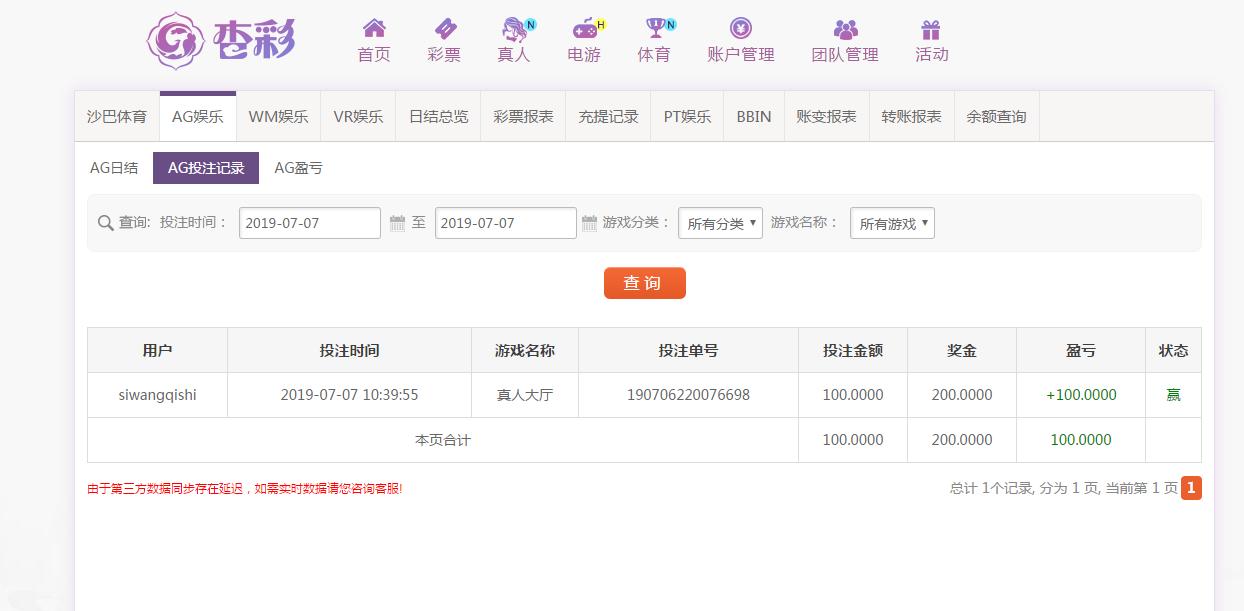Click bet time 2019-07-07 10:39:55
The height and width of the screenshot is (611, 1244).
pyautogui.click(x=349, y=395)
